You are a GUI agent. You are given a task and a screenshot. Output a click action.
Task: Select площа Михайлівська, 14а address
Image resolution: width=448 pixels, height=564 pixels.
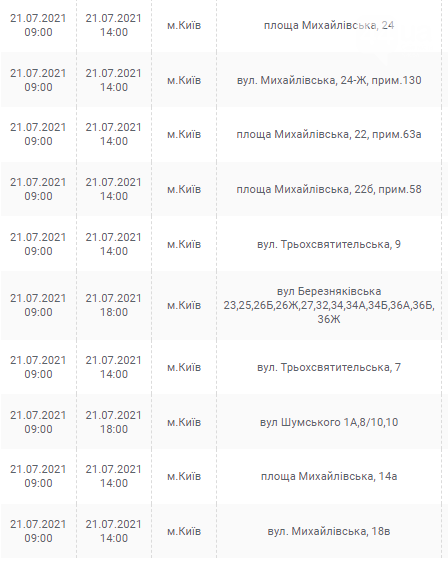click(x=329, y=477)
